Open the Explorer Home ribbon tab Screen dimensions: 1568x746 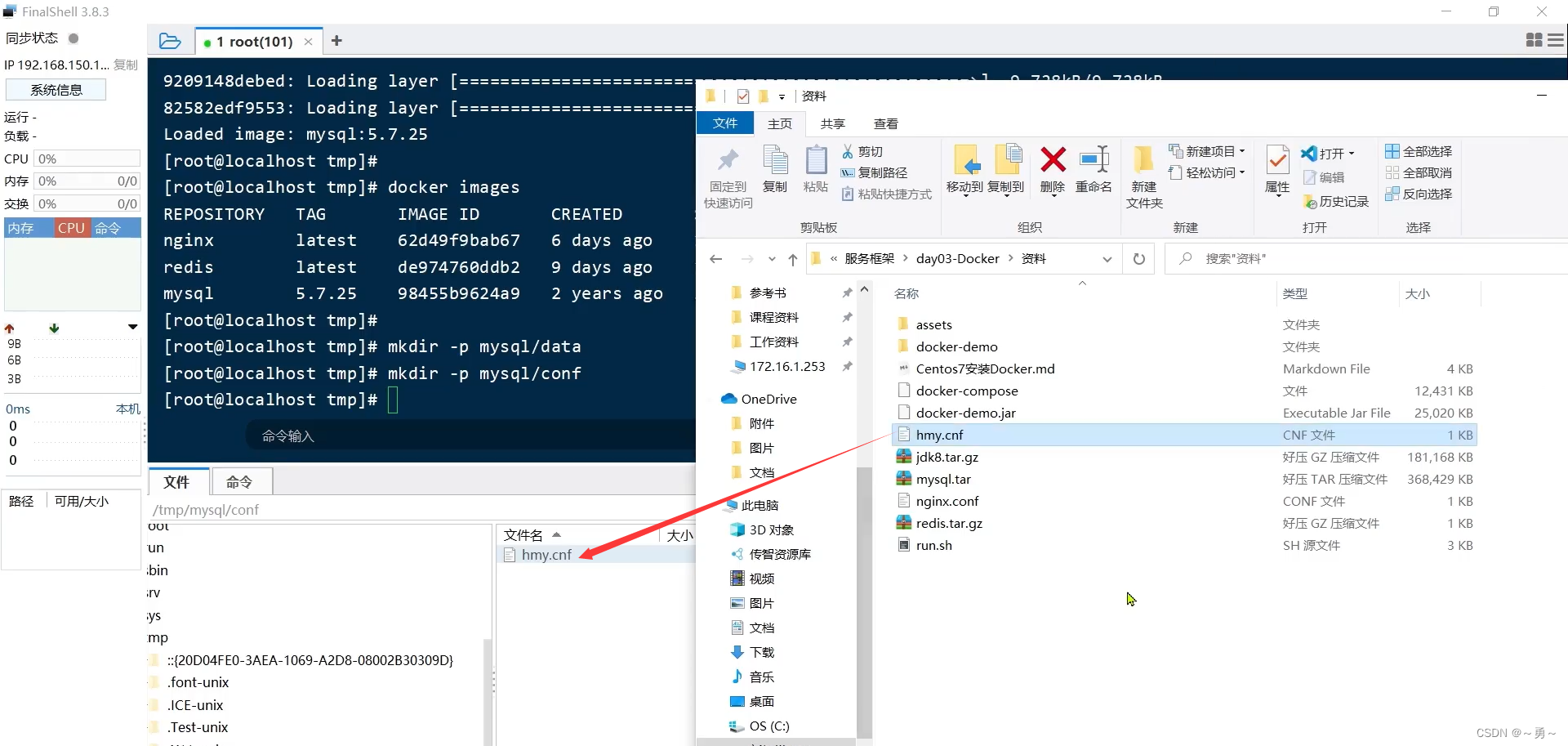780,123
